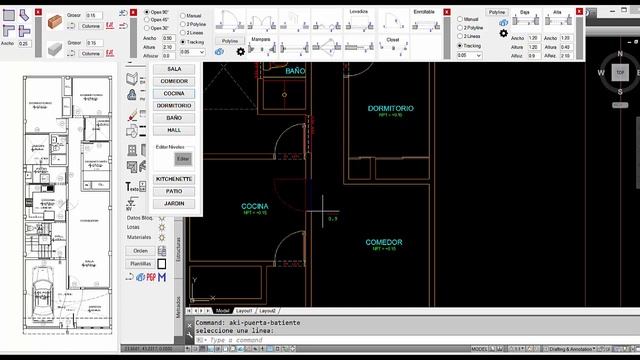Pick the double swing door type icon
640x360 pixels.
[x=262, y=21]
